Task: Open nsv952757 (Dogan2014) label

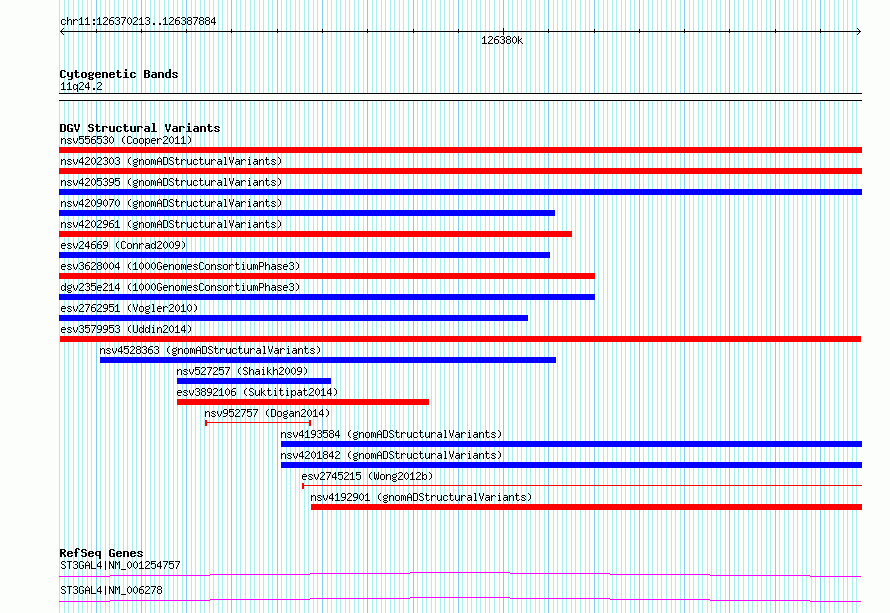Action: pos(267,413)
